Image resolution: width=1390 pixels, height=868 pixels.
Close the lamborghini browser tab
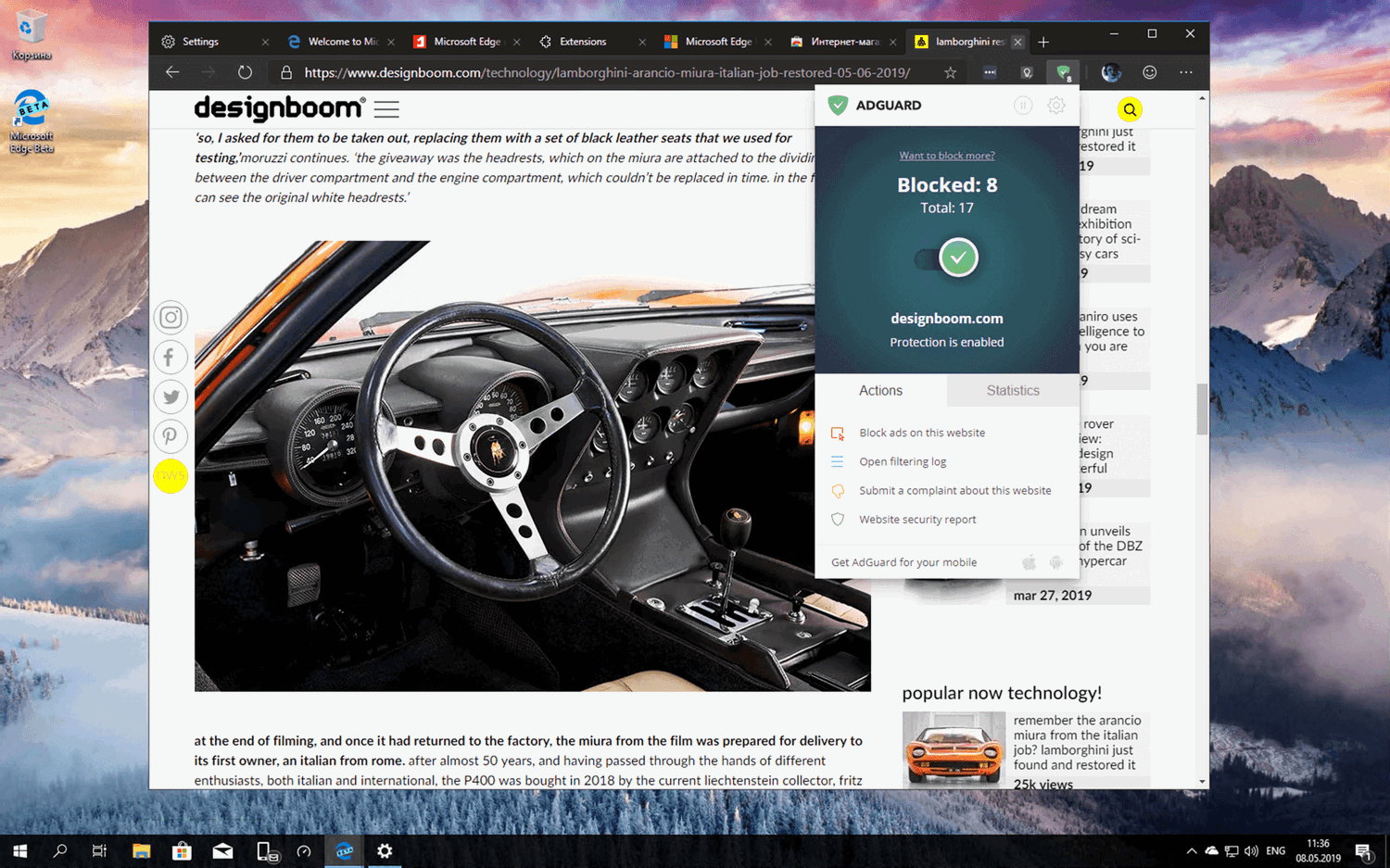[1017, 42]
